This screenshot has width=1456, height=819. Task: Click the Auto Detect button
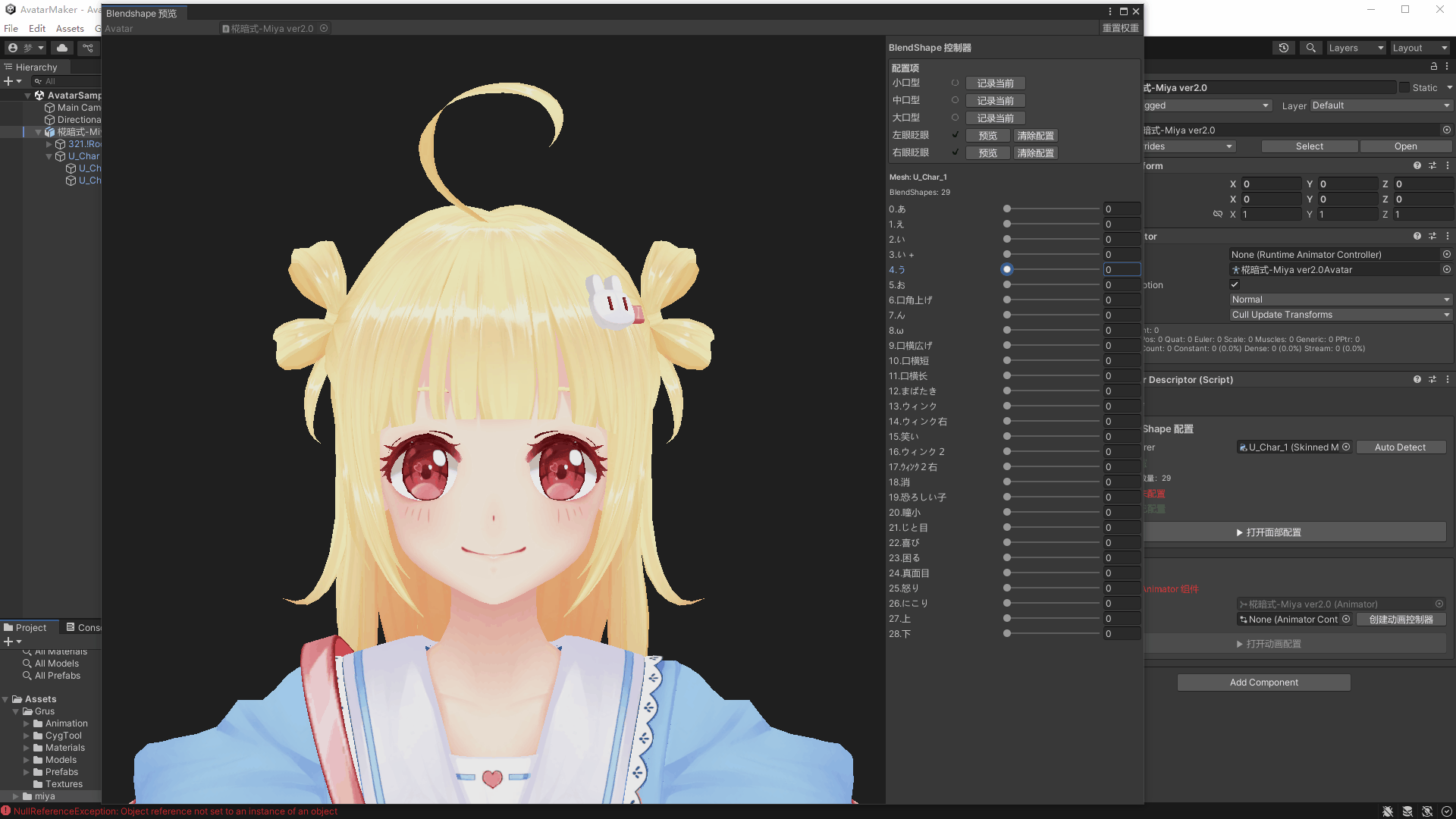pos(1400,447)
